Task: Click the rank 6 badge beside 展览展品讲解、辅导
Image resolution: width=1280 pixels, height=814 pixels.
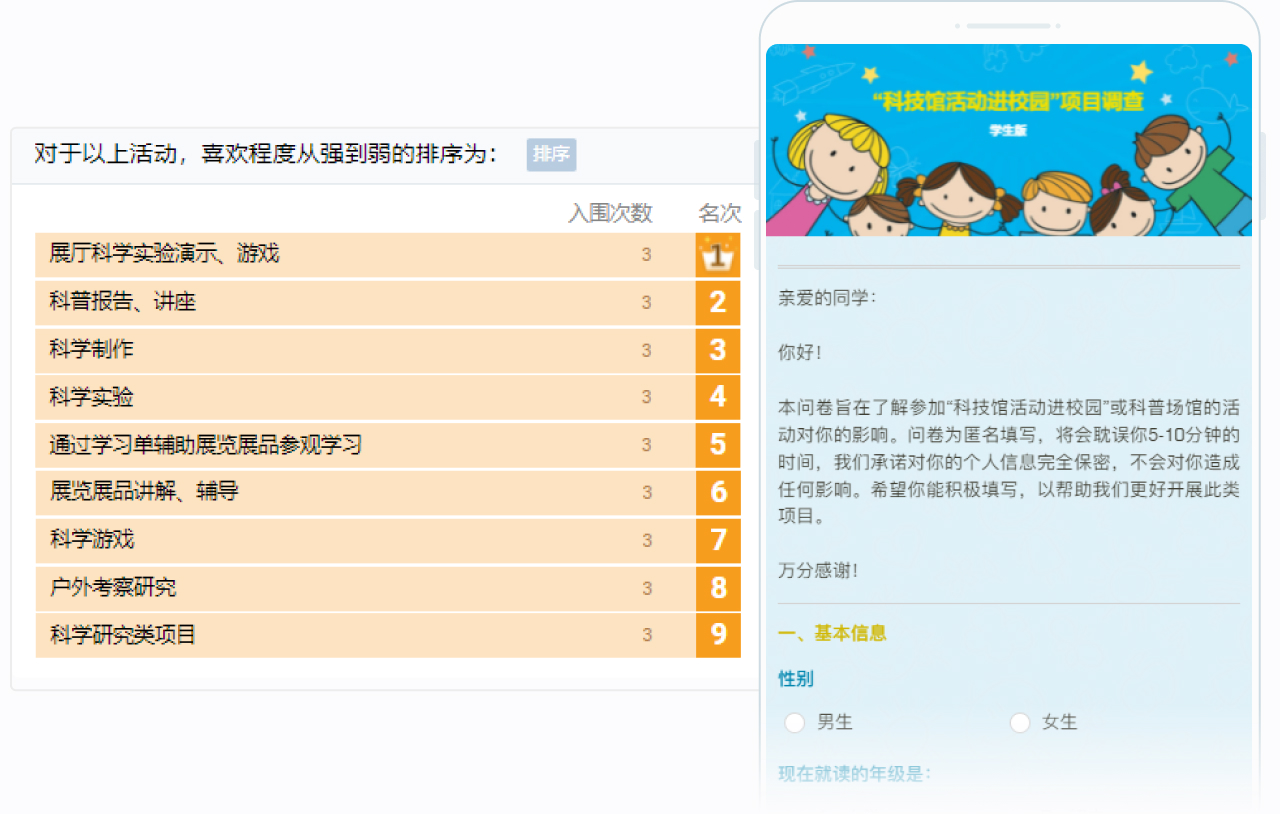Action: 718,493
